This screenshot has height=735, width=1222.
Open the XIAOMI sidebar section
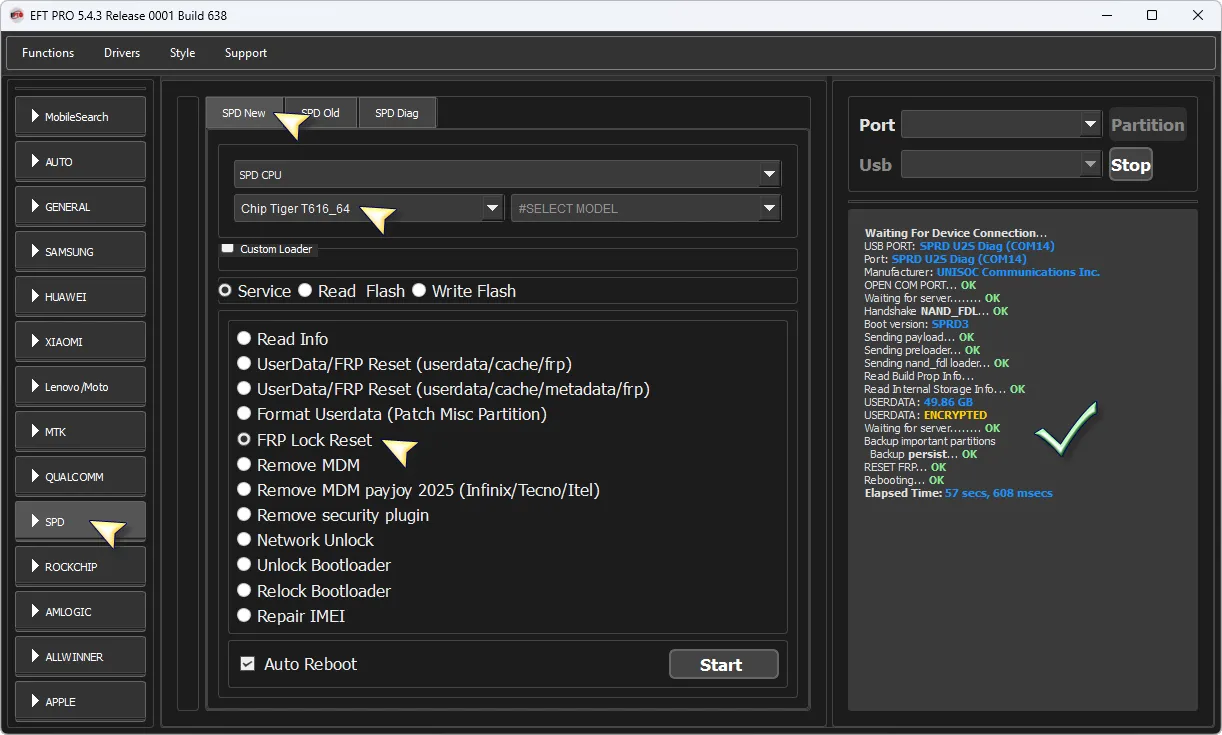[80, 342]
